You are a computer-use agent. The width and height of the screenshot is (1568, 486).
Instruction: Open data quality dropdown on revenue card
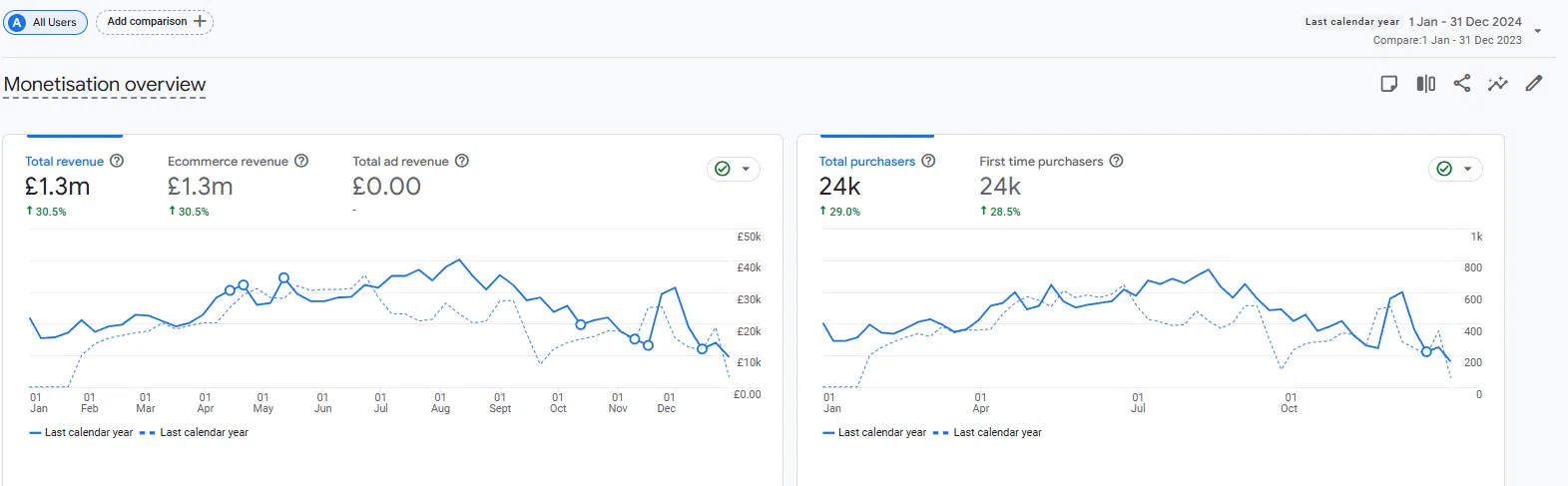746,169
